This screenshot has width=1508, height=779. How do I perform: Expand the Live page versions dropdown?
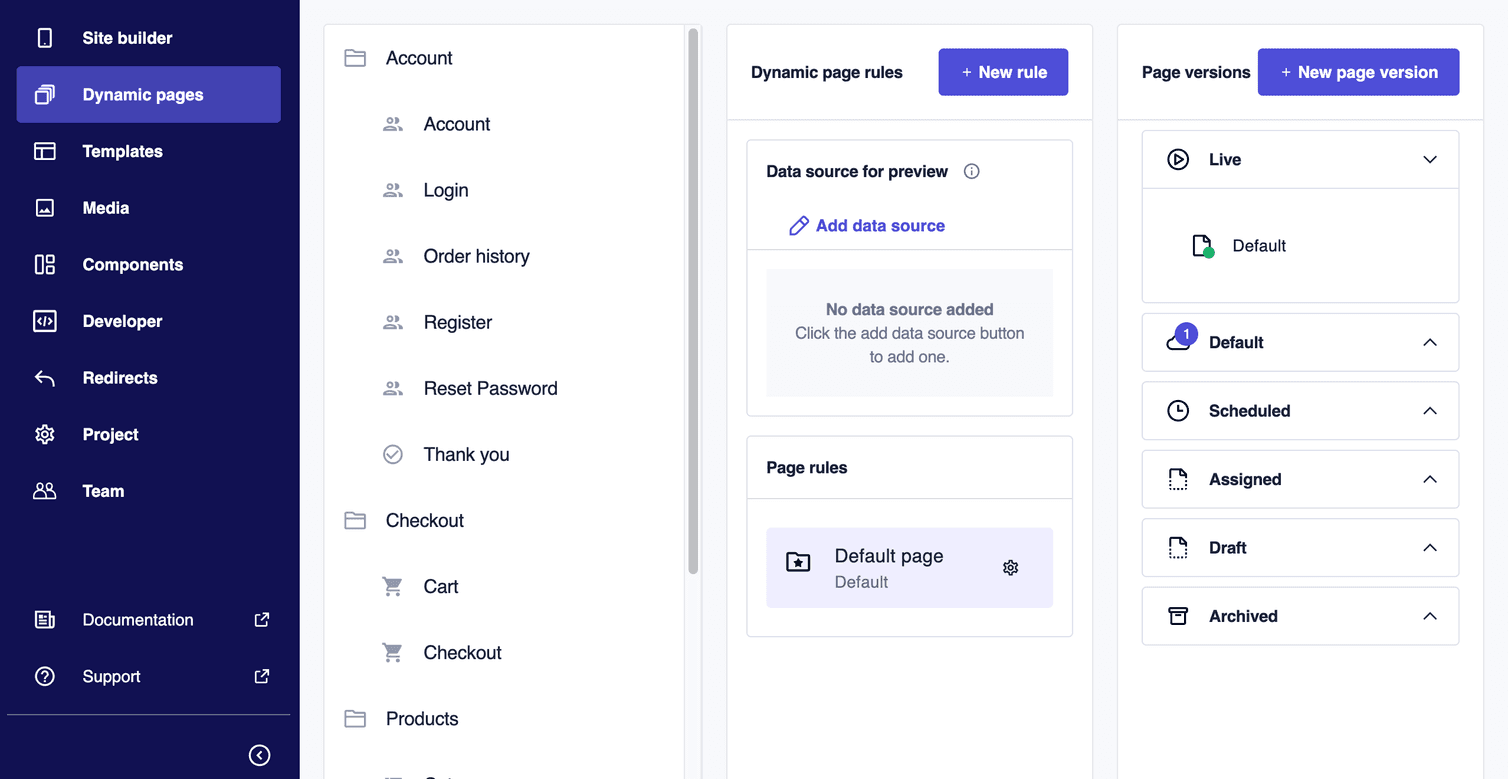tap(1430, 159)
